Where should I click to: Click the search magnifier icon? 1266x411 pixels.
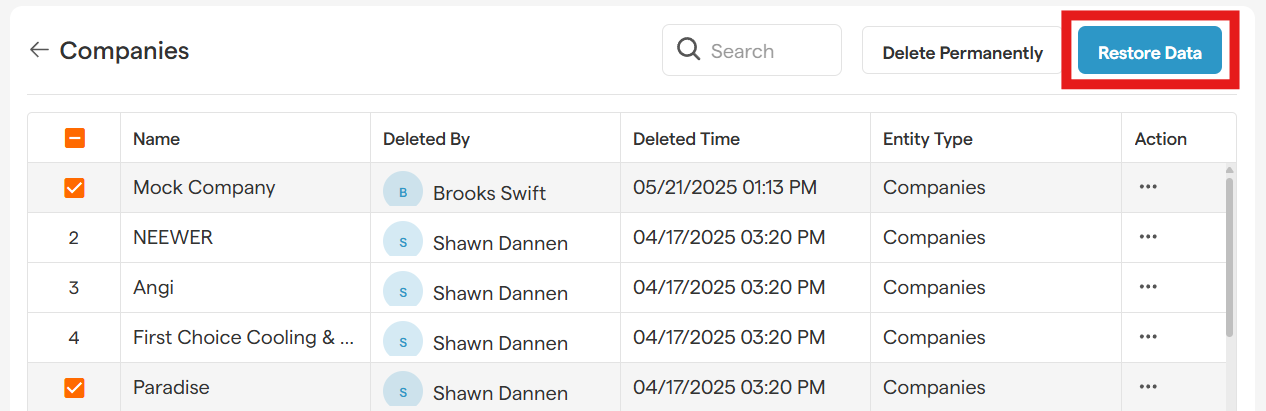[688, 50]
